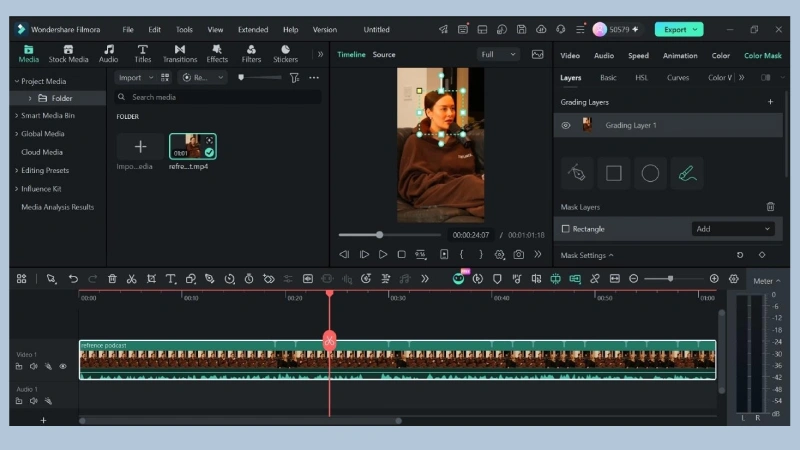Select the circle mask shape
The height and width of the screenshot is (450, 800).
650,173
